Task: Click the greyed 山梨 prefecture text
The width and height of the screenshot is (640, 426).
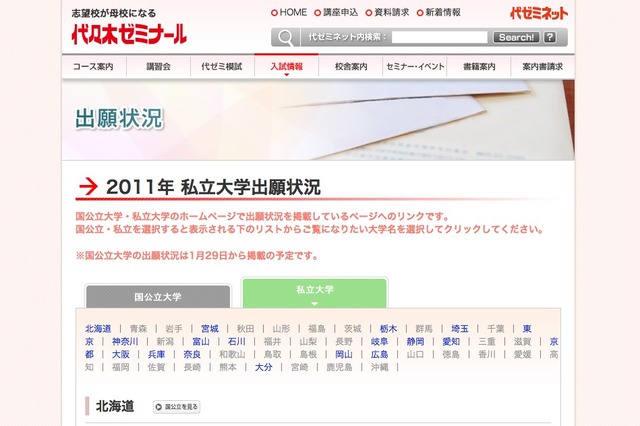Action: (x=308, y=342)
